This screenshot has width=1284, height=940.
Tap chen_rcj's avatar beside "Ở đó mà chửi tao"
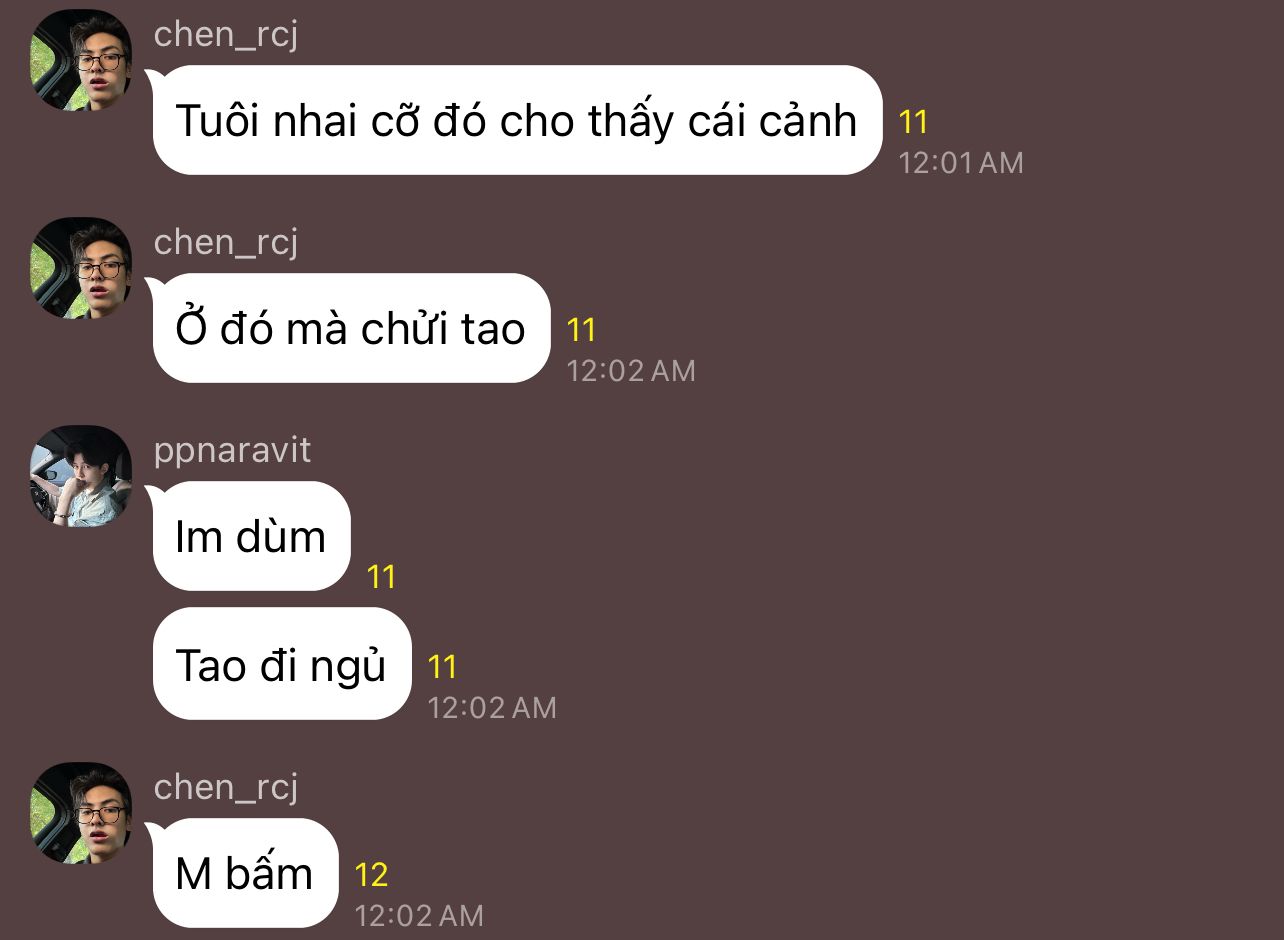(x=81, y=268)
